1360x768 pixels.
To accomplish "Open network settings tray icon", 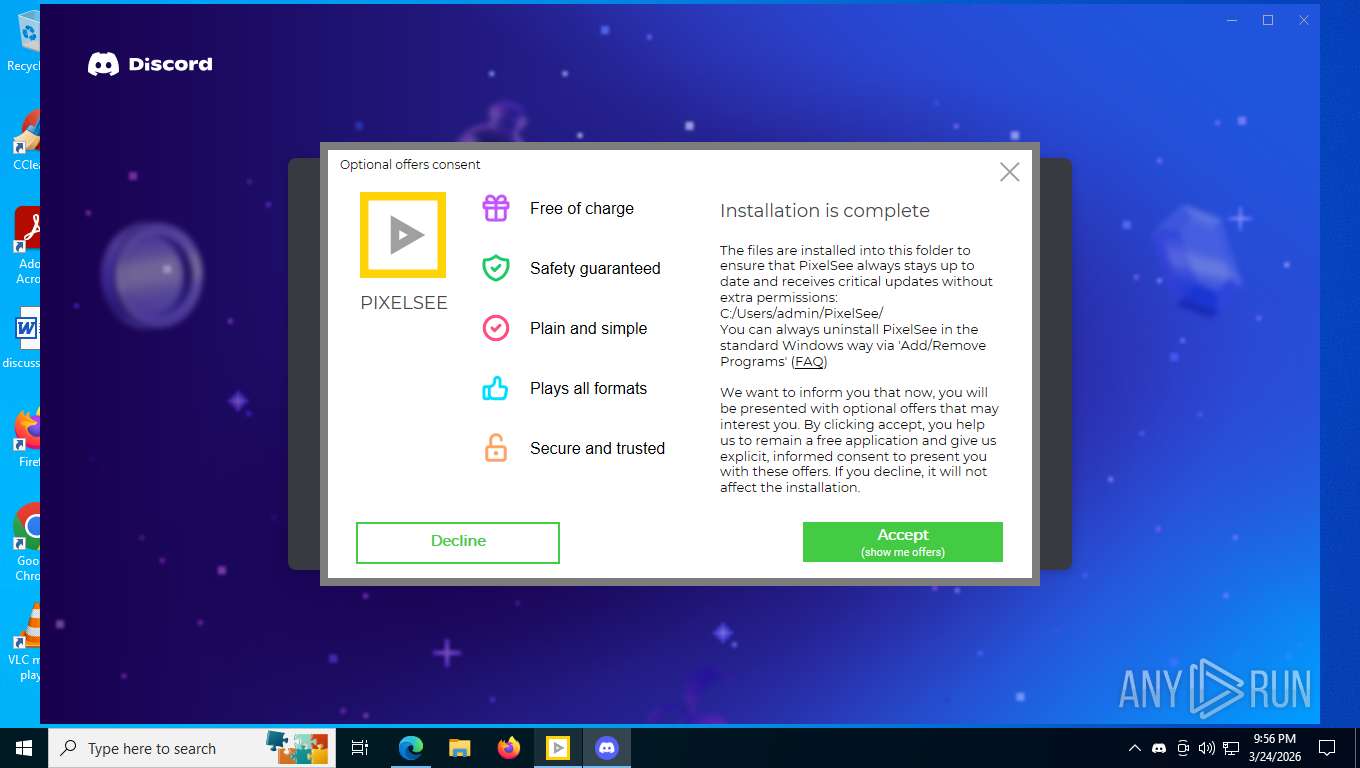I will [x=1231, y=748].
